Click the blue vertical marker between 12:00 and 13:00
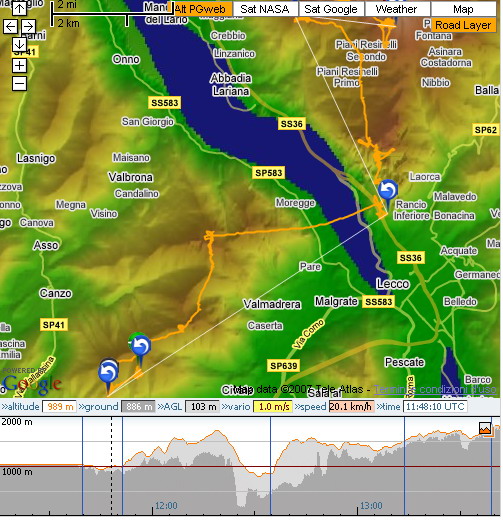The image size is (503, 520). [270, 466]
